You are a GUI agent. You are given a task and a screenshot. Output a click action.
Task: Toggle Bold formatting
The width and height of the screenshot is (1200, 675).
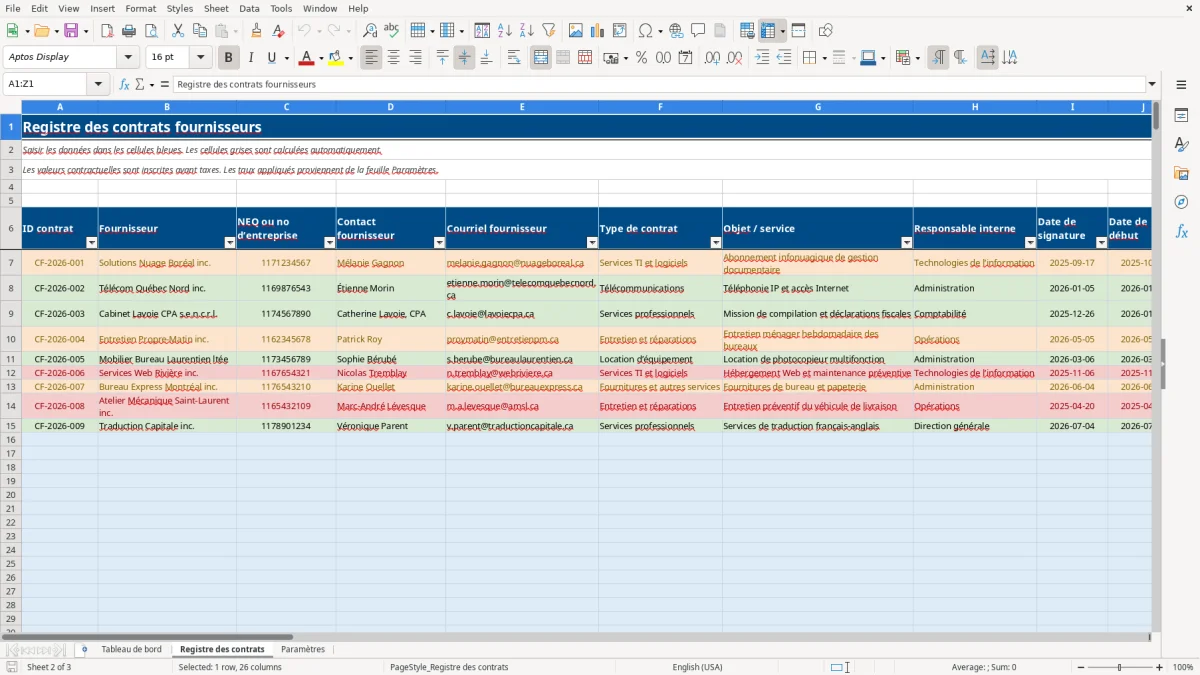point(229,58)
